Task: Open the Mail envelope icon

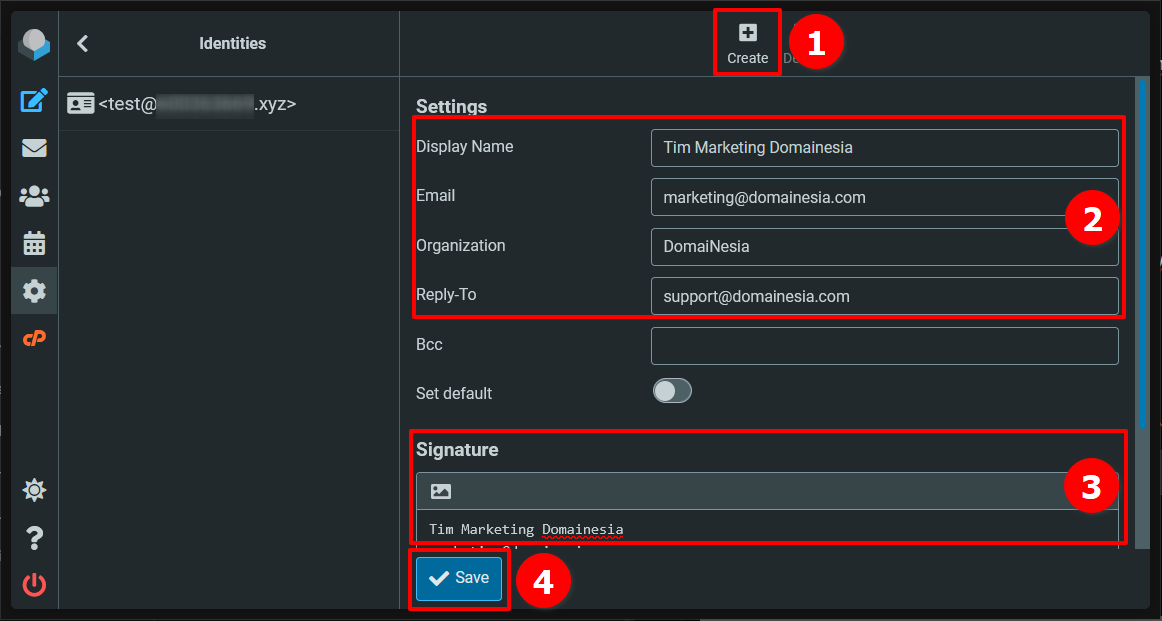Action: pyautogui.click(x=34, y=148)
